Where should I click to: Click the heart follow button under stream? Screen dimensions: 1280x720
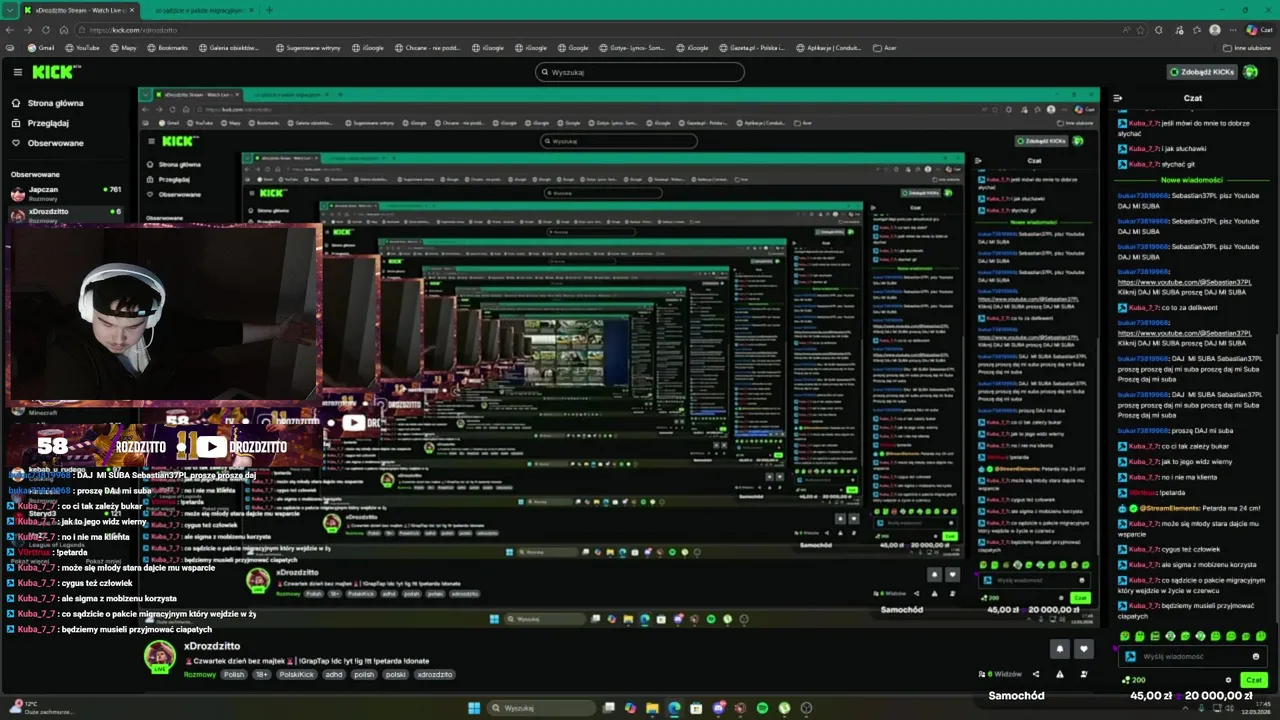[x=1083, y=649]
